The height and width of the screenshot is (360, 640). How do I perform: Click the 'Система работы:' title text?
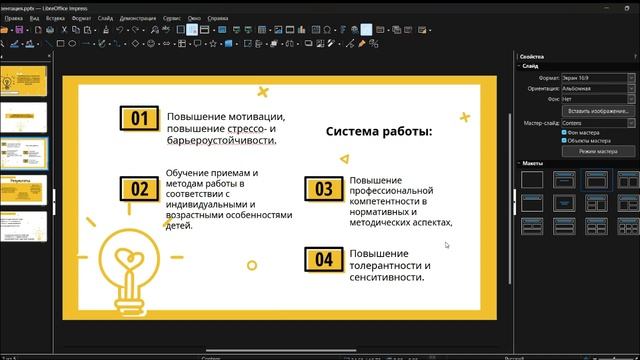(379, 131)
